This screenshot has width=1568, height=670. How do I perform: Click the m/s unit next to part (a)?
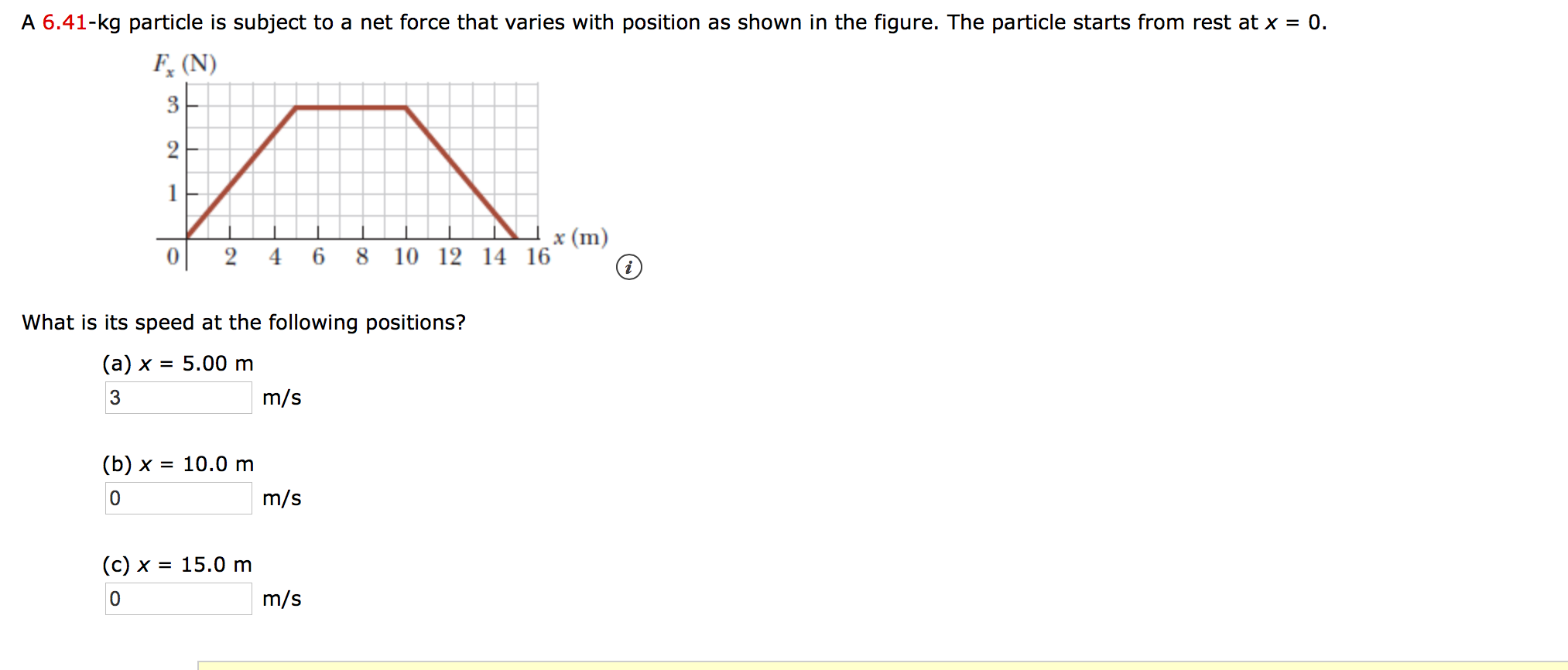(282, 398)
